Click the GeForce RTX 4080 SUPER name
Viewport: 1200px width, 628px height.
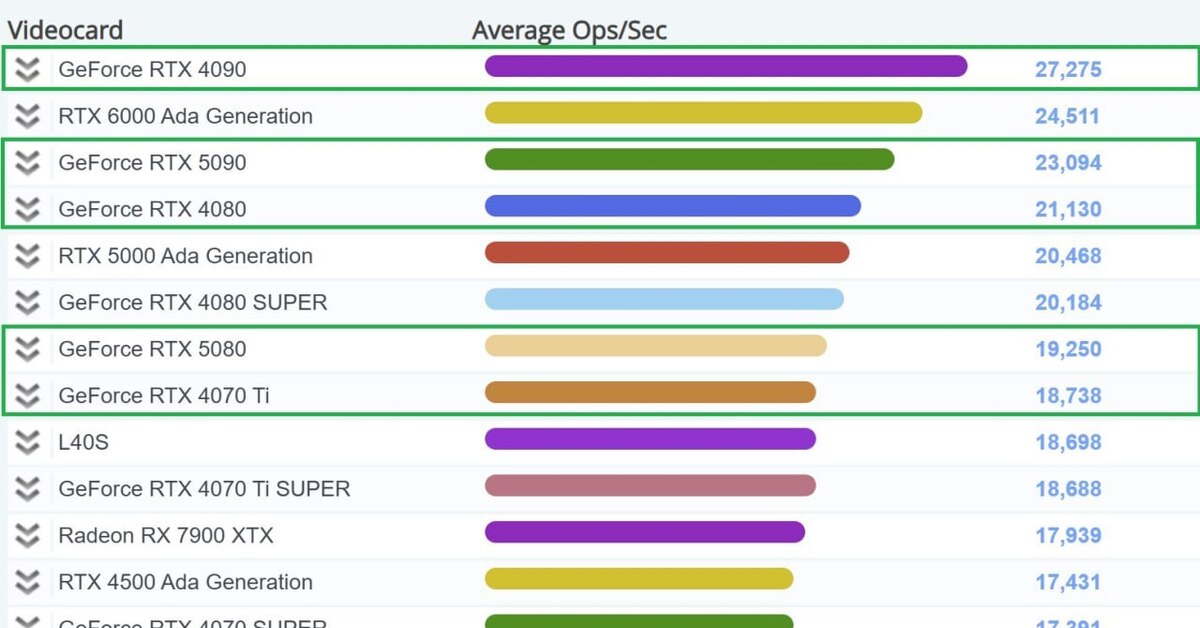pyautogui.click(x=192, y=302)
